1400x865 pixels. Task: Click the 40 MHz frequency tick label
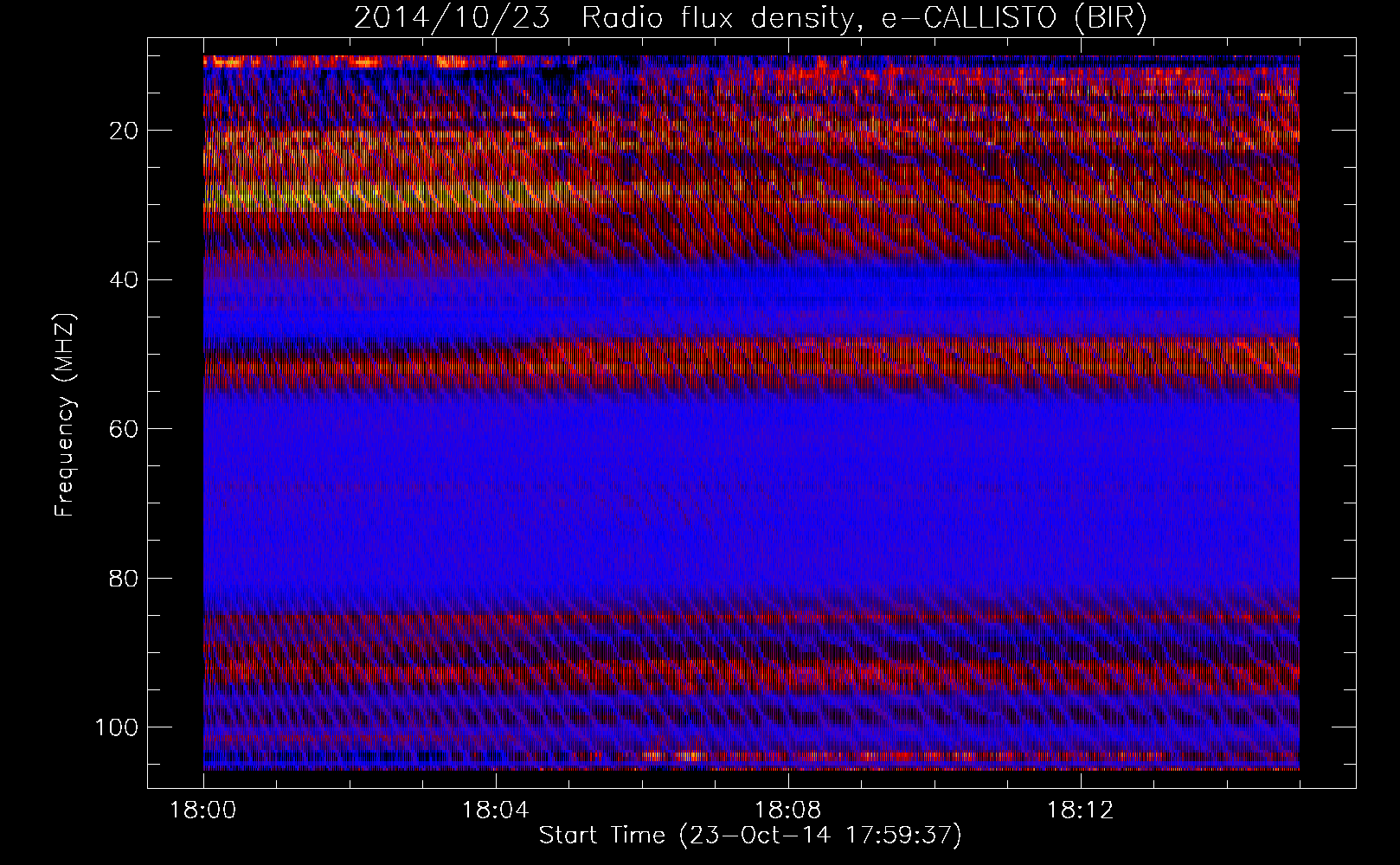pos(125,279)
